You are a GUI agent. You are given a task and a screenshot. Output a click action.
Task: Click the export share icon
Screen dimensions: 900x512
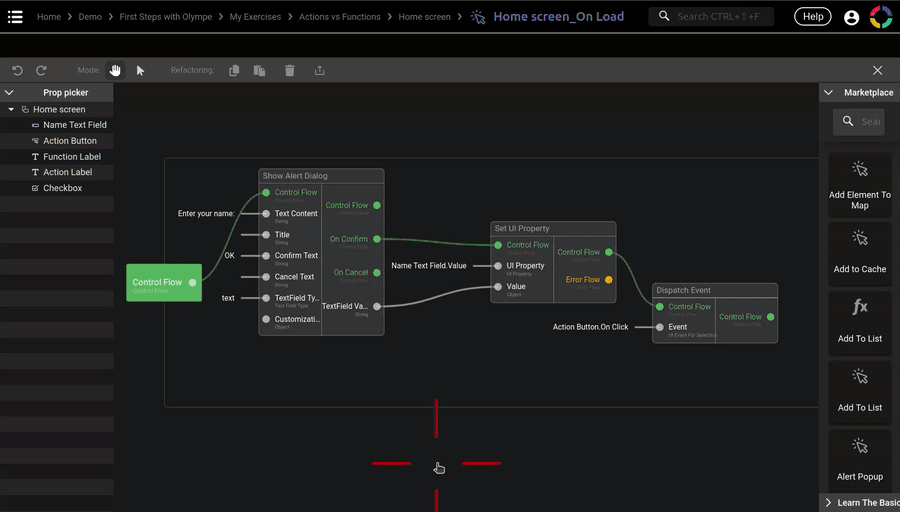(320, 71)
